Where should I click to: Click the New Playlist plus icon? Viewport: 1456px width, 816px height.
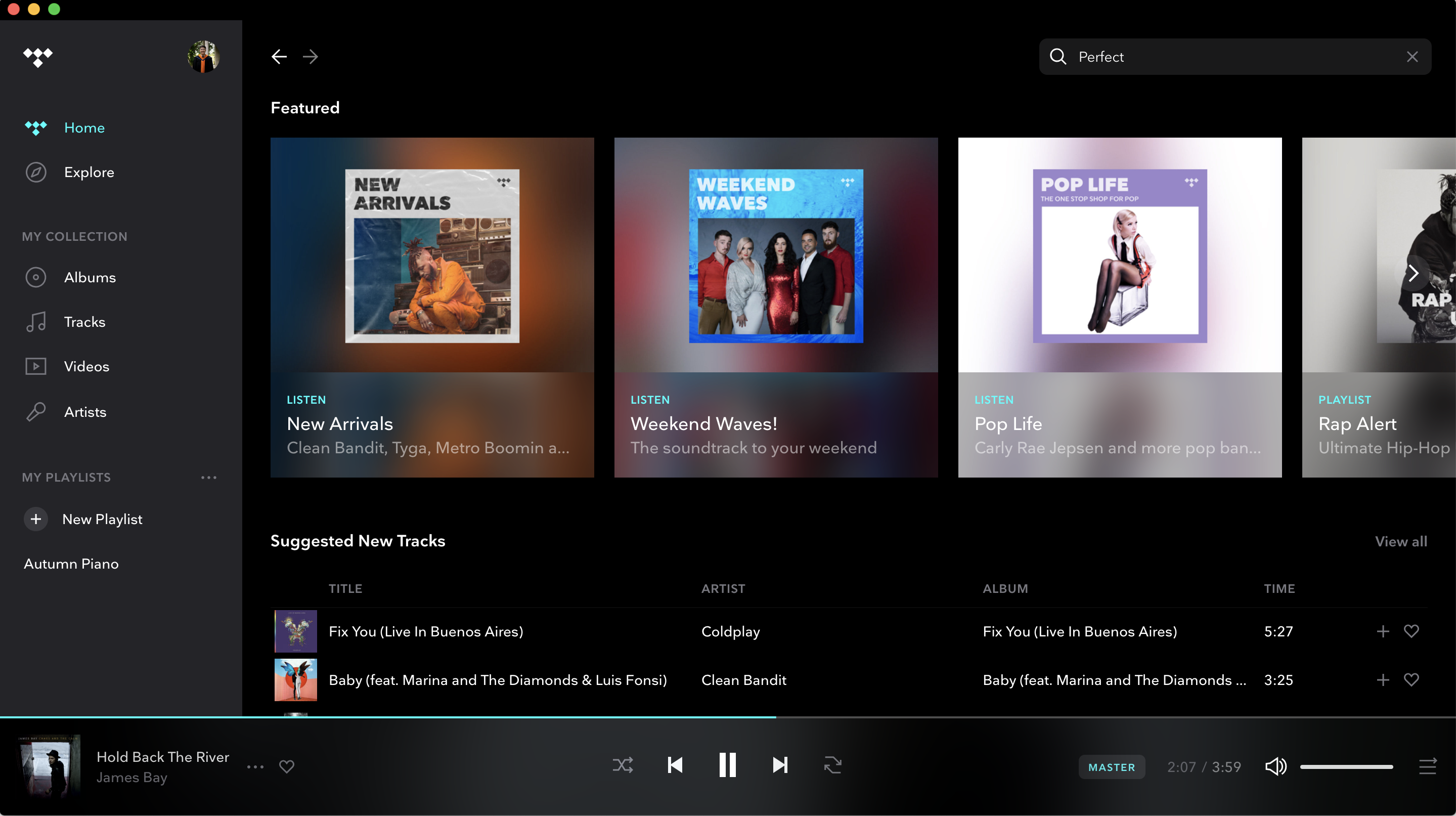(35, 519)
